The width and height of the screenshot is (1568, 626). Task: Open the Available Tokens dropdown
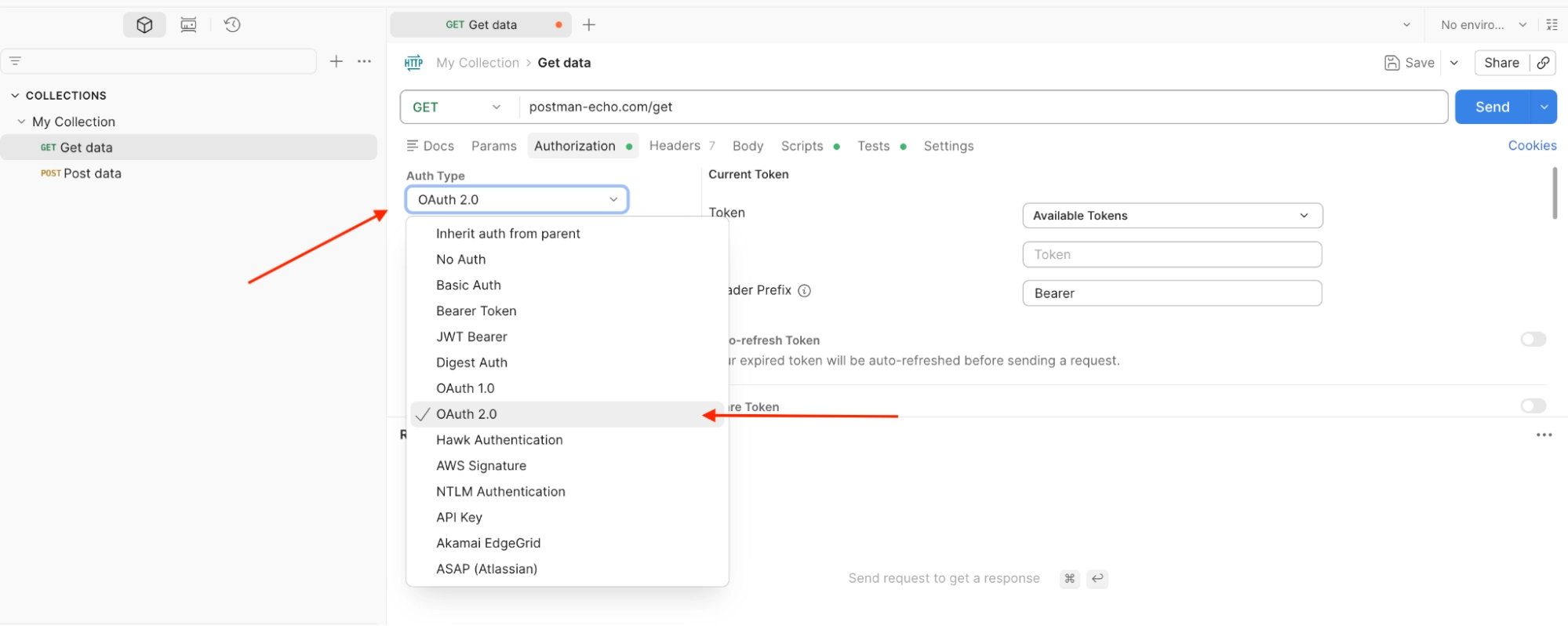pos(1173,216)
